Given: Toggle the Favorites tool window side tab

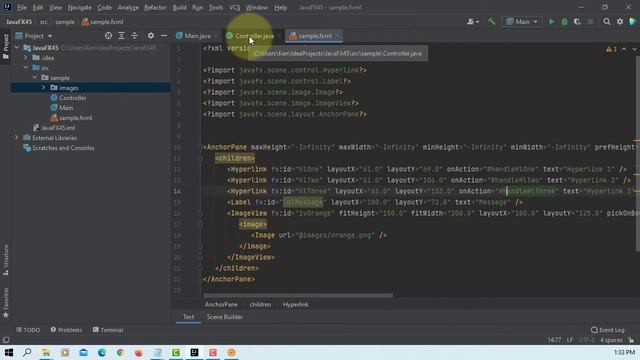Looking at the screenshot, I should [5, 302].
